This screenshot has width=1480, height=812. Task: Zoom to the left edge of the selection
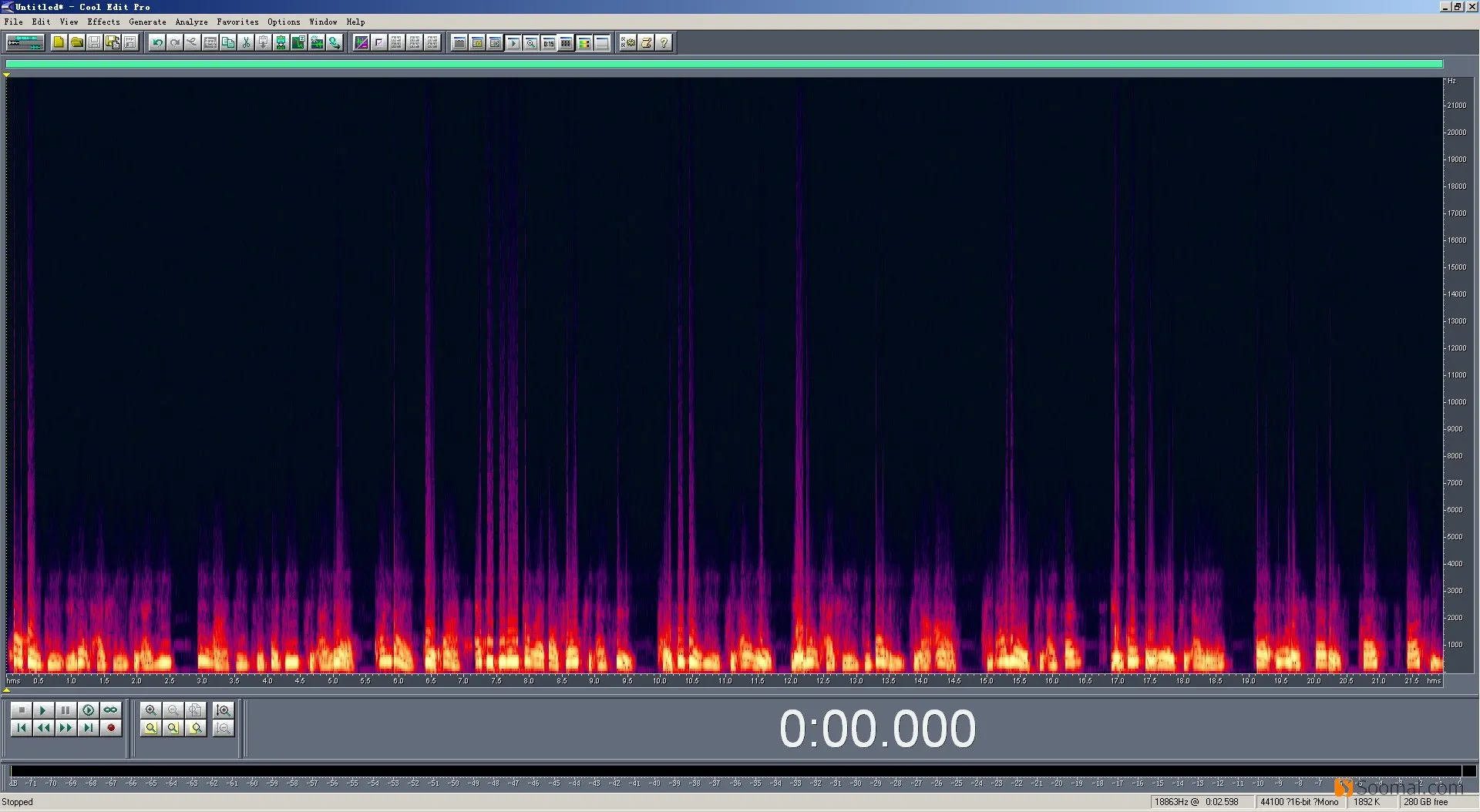[x=173, y=727]
